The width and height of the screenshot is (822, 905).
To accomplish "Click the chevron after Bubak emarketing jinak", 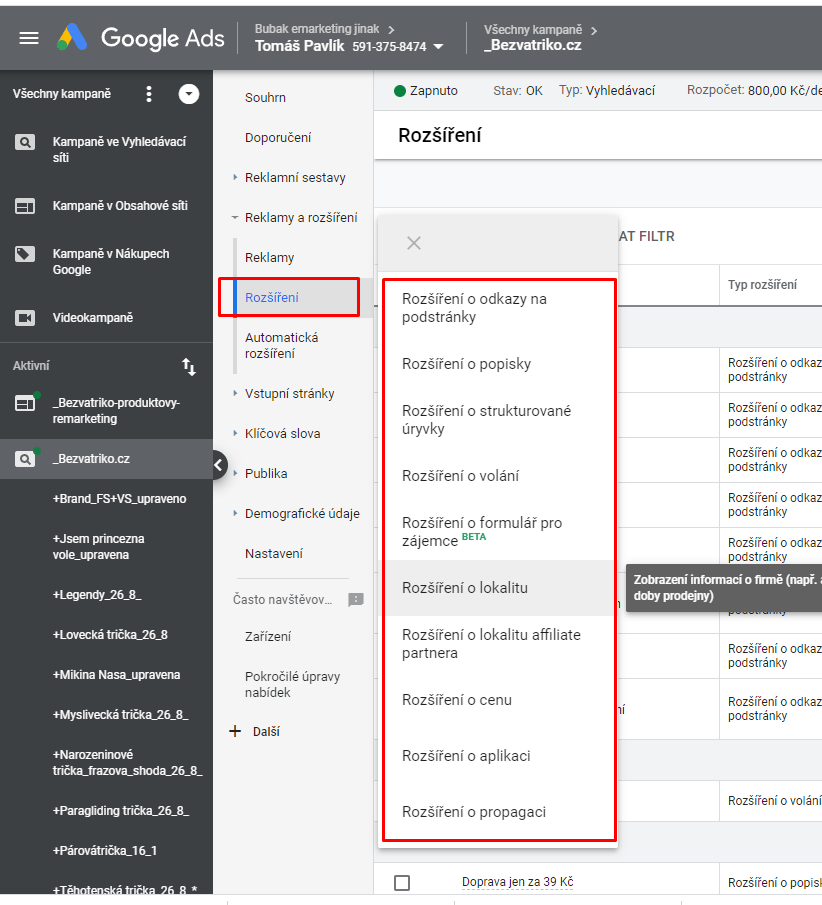I will pyautogui.click(x=391, y=29).
